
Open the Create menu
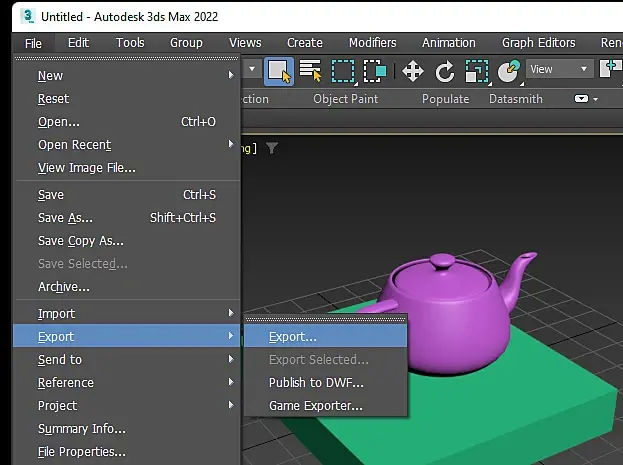tap(305, 43)
